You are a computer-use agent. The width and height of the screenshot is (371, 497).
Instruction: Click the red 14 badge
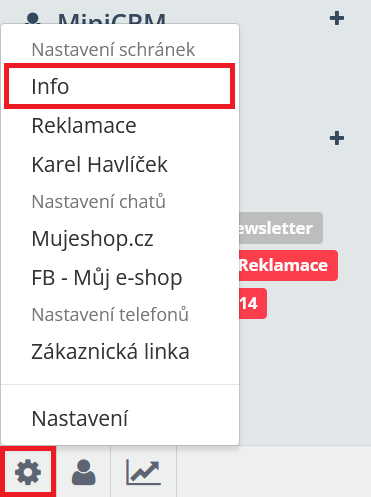[253, 303]
